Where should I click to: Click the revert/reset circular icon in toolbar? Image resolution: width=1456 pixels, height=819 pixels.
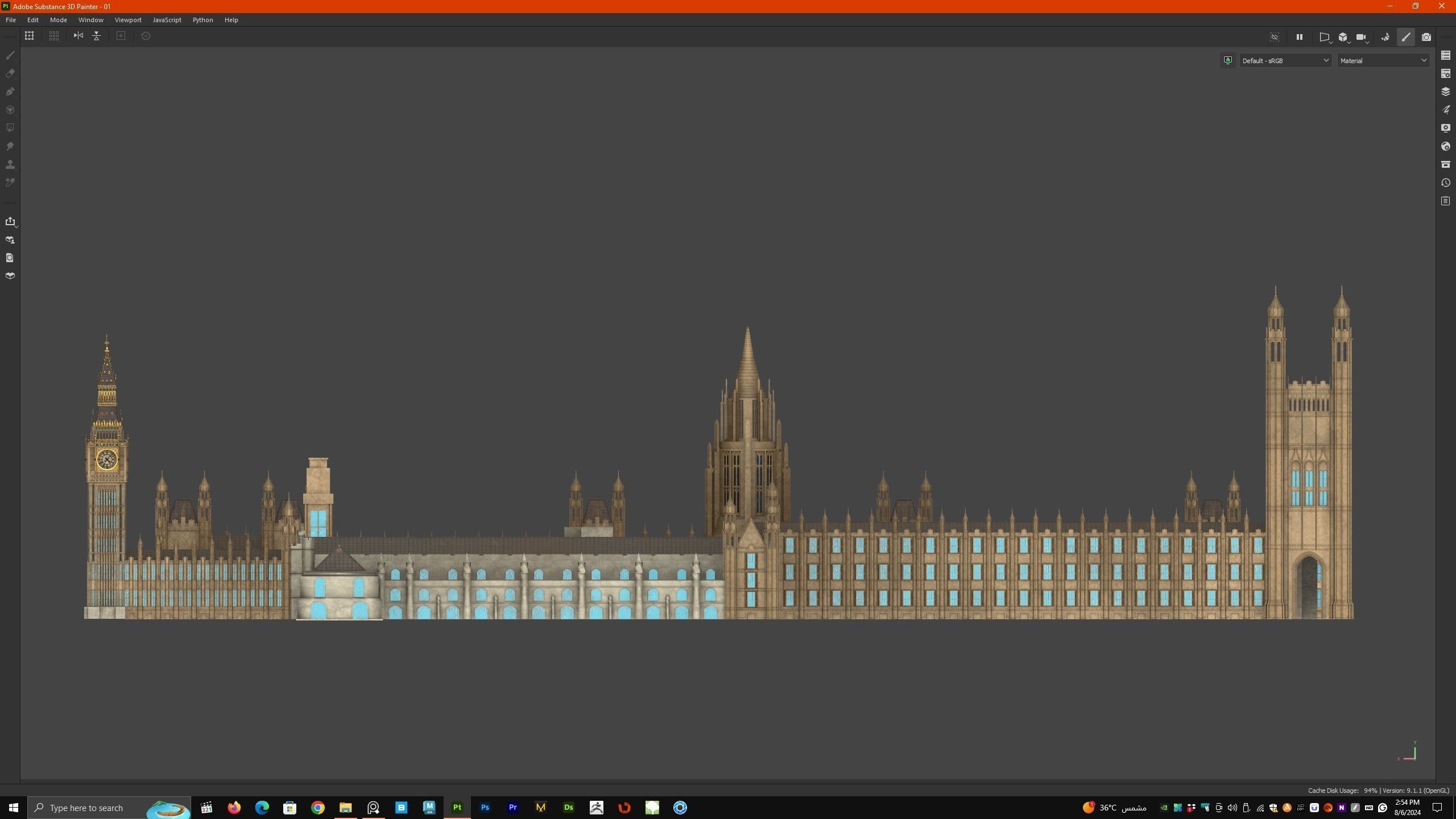click(146, 36)
